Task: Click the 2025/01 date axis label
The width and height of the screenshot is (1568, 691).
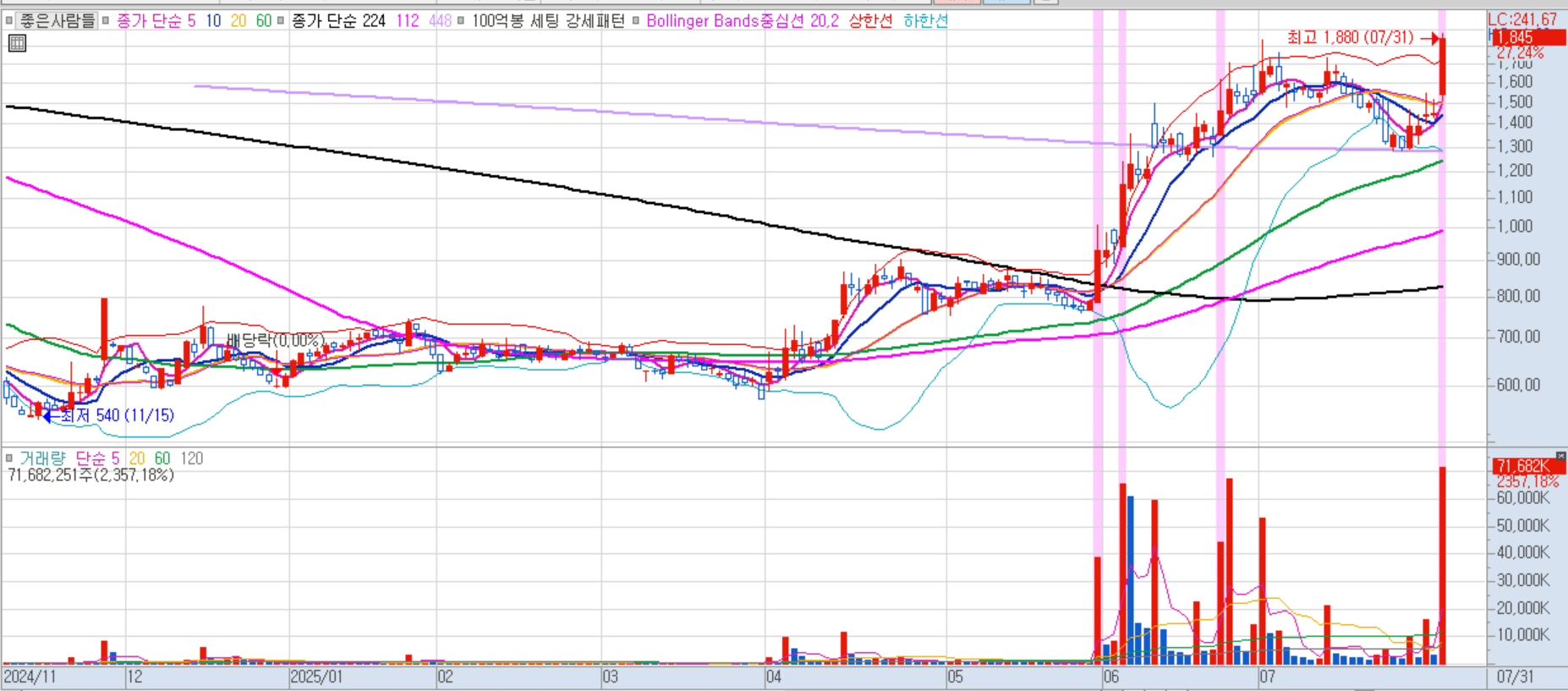Action: [316, 677]
